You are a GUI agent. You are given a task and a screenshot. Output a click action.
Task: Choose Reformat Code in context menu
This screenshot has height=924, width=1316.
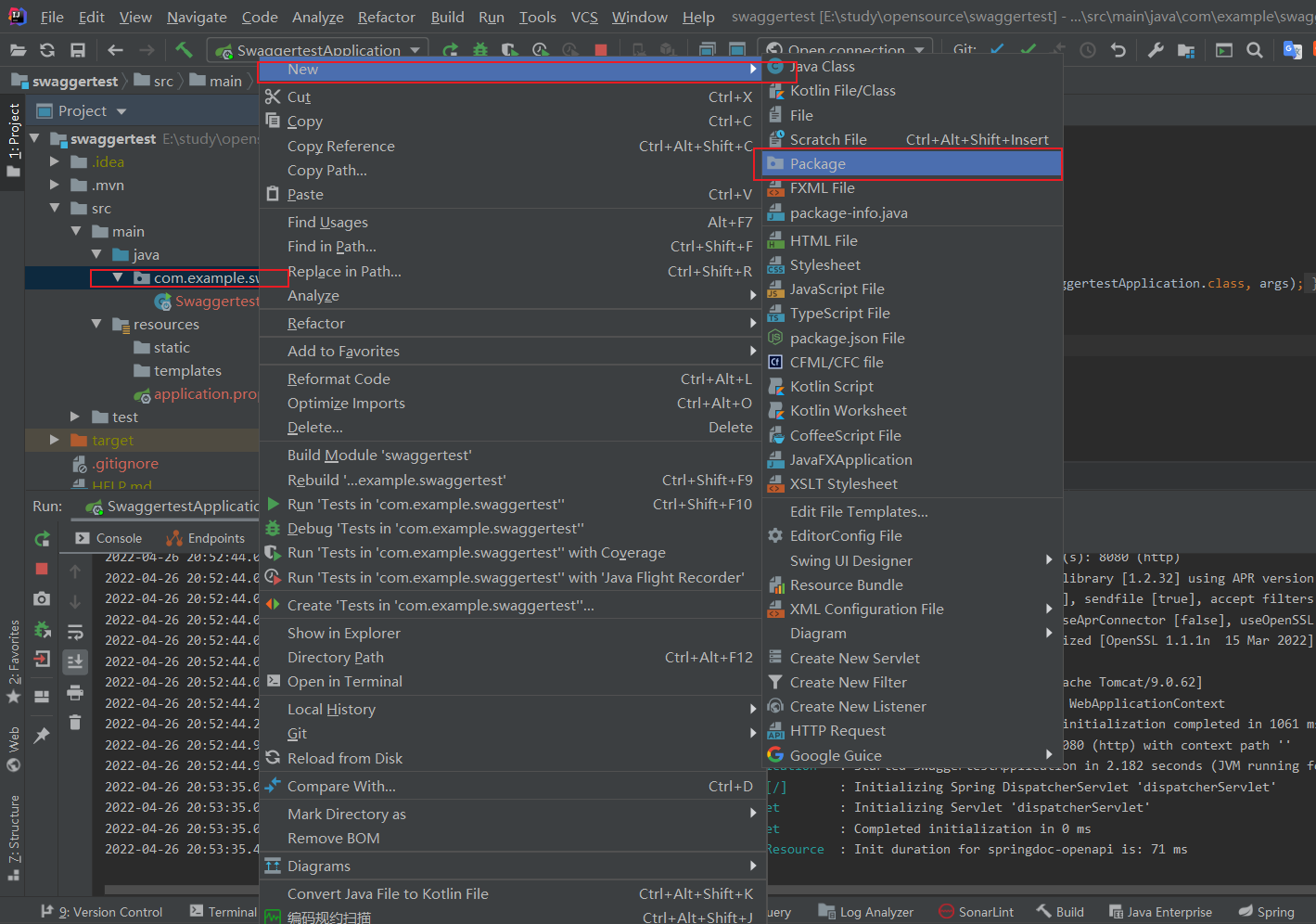point(509,379)
